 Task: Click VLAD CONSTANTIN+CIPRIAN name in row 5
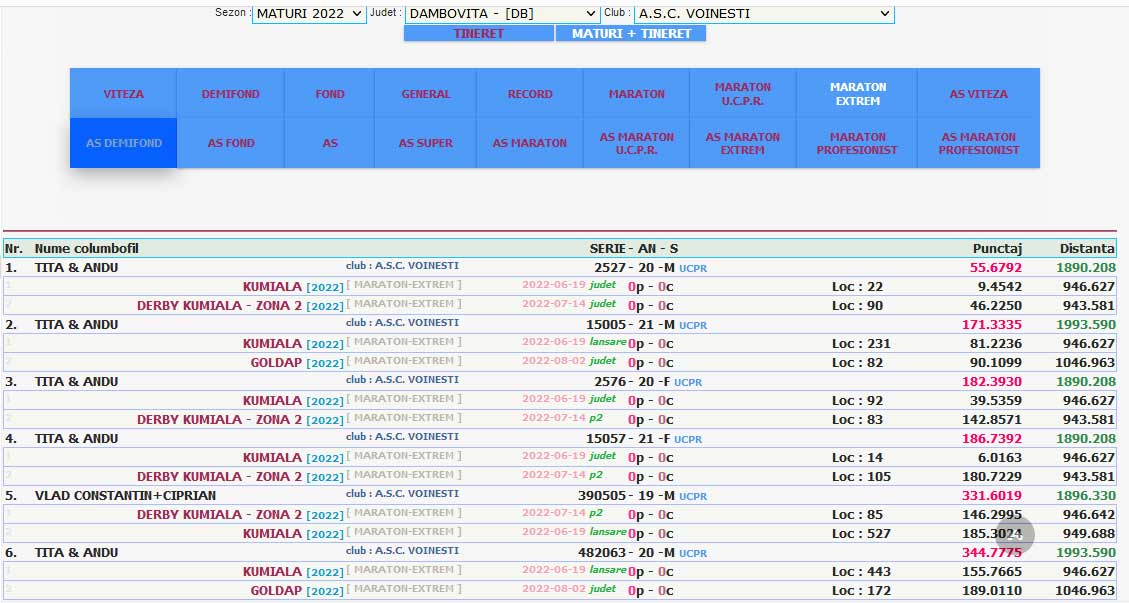(125, 496)
